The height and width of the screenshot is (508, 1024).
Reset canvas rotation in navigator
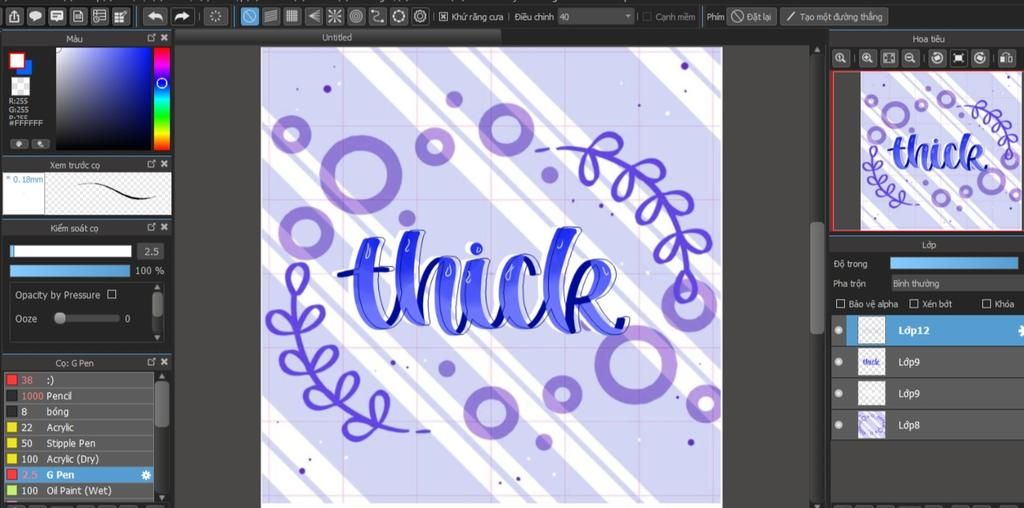tap(959, 58)
